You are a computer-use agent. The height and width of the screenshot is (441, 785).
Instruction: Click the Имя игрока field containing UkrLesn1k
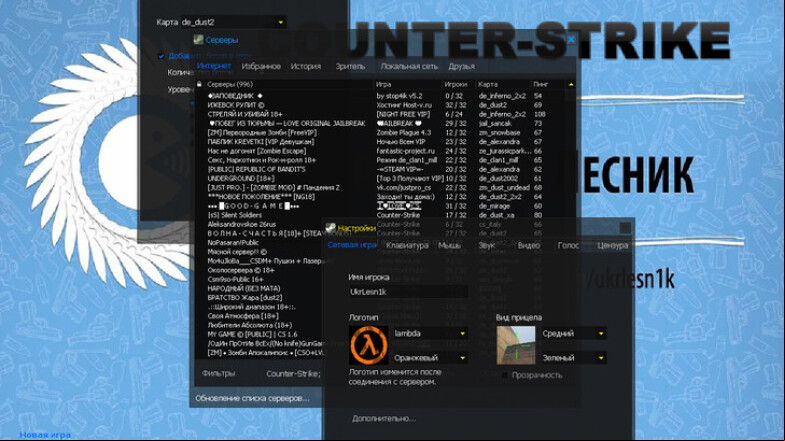[x=408, y=291]
